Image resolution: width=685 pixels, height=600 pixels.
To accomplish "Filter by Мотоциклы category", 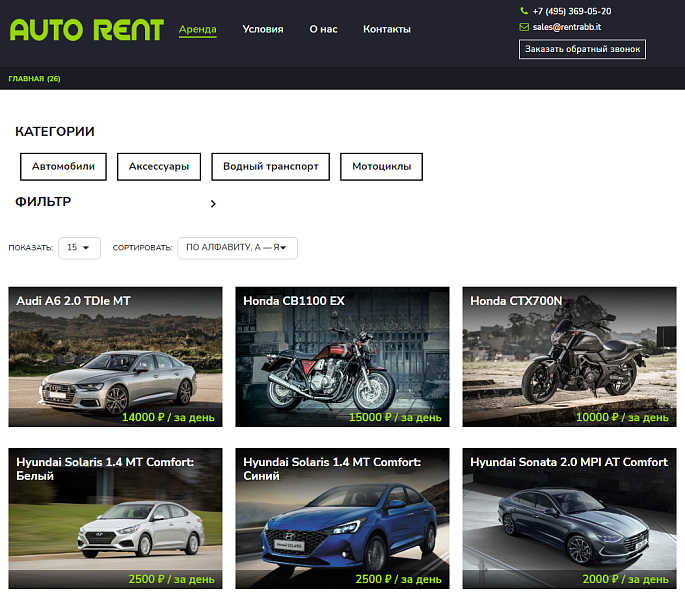I will click(381, 167).
